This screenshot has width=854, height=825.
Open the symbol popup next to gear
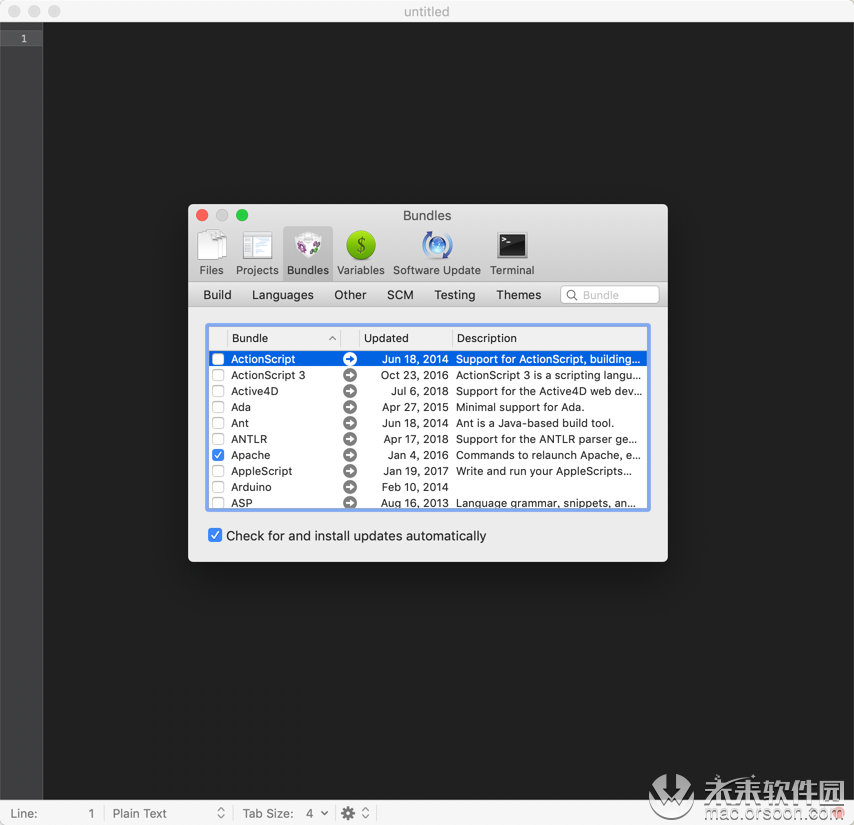[365, 813]
